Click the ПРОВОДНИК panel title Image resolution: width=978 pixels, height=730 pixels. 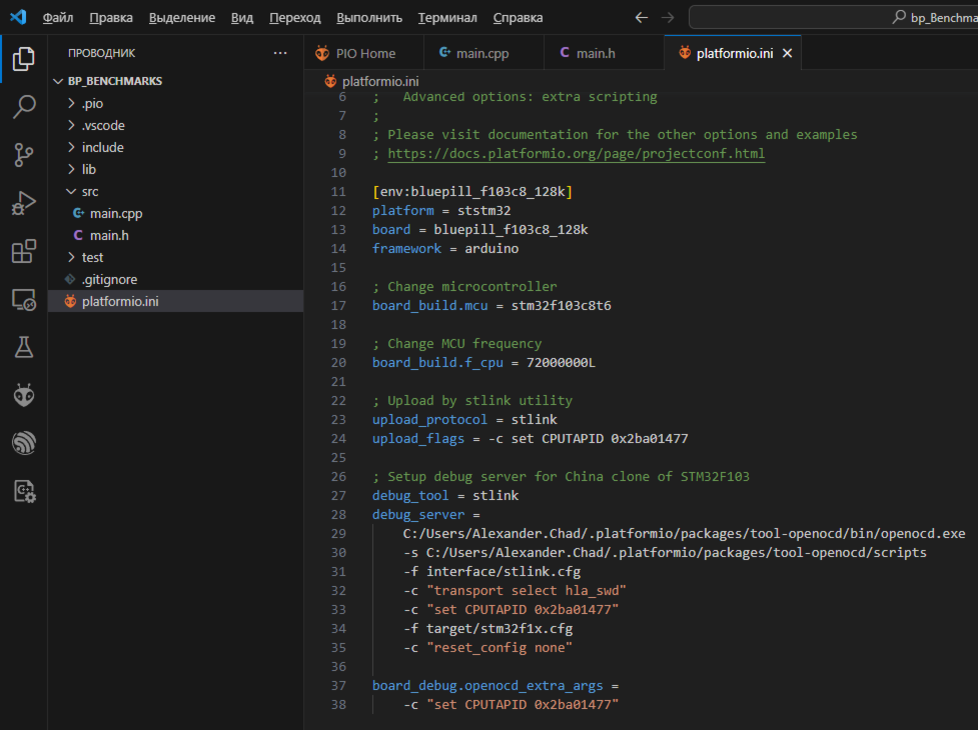[102, 53]
